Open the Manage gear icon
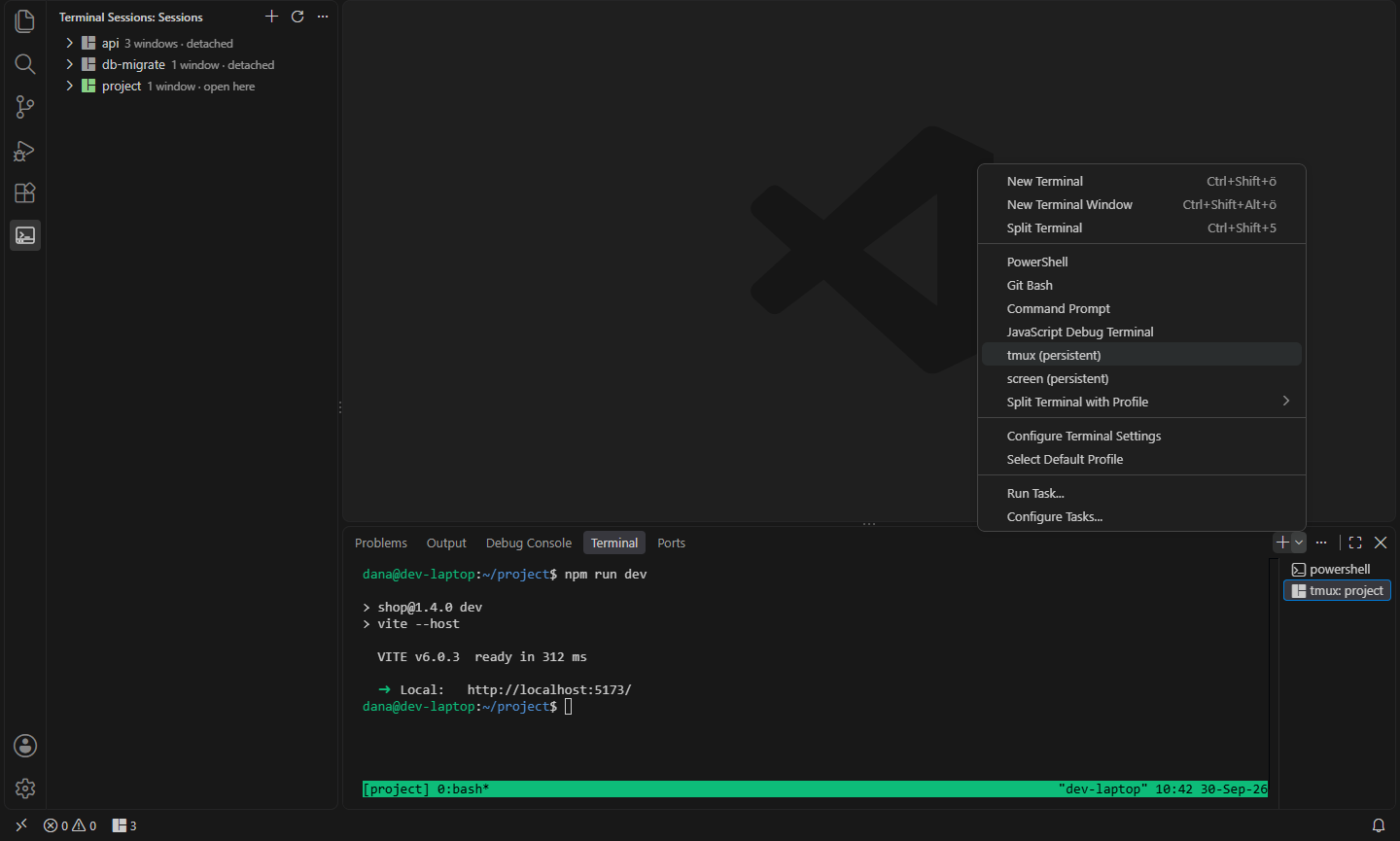The height and width of the screenshot is (841, 1400). 25,788
